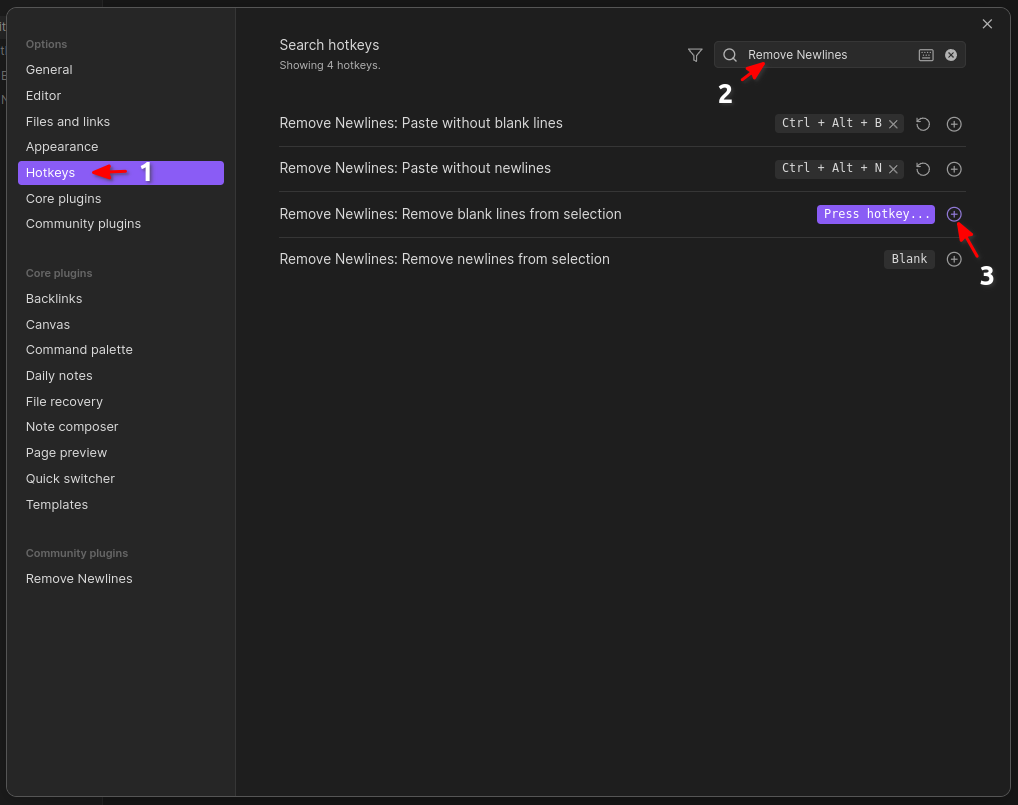Click the Blank hotkey label
The height and width of the screenshot is (805, 1018).
[x=908, y=259]
